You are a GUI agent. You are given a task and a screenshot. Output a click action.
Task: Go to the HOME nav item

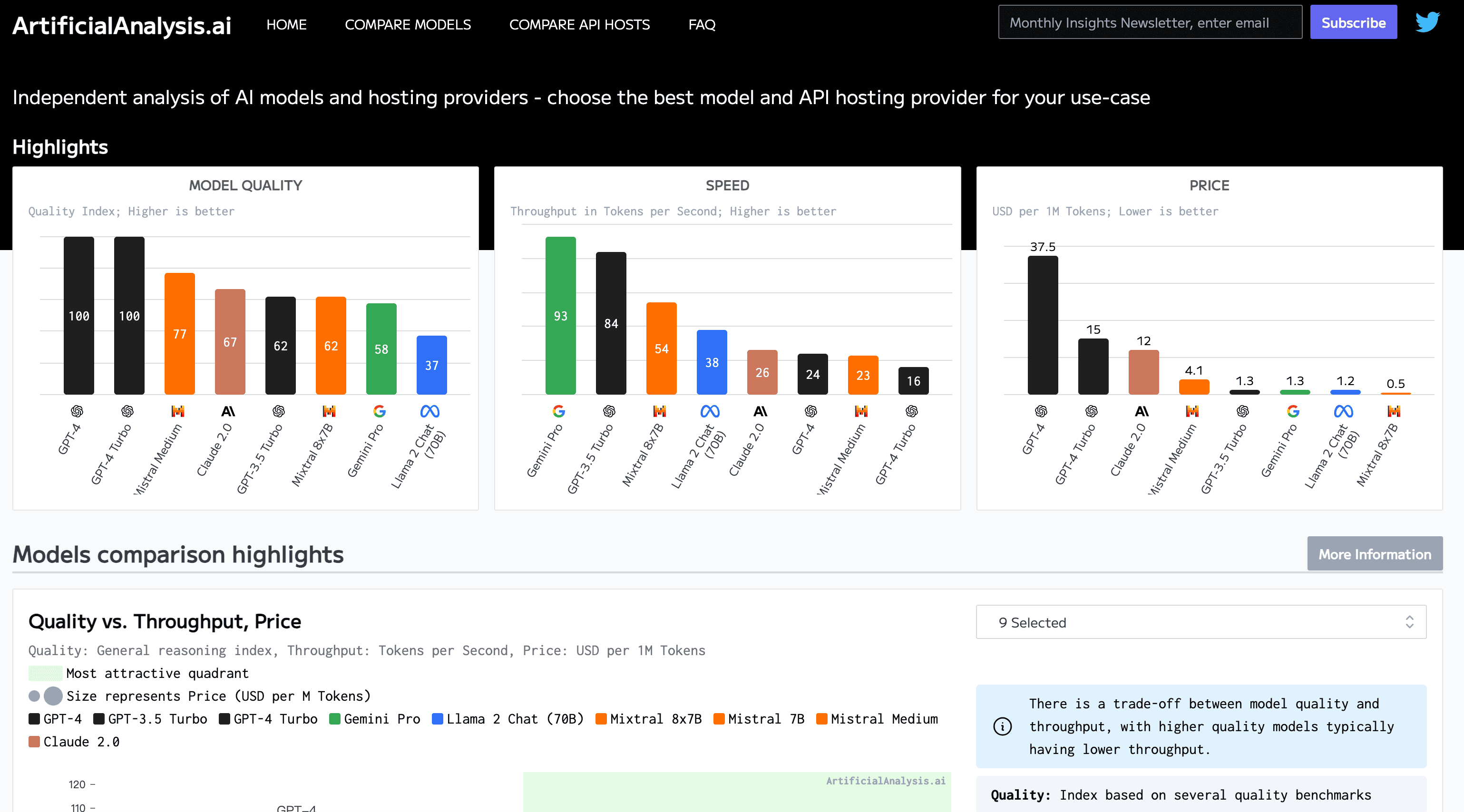(286, 24)
